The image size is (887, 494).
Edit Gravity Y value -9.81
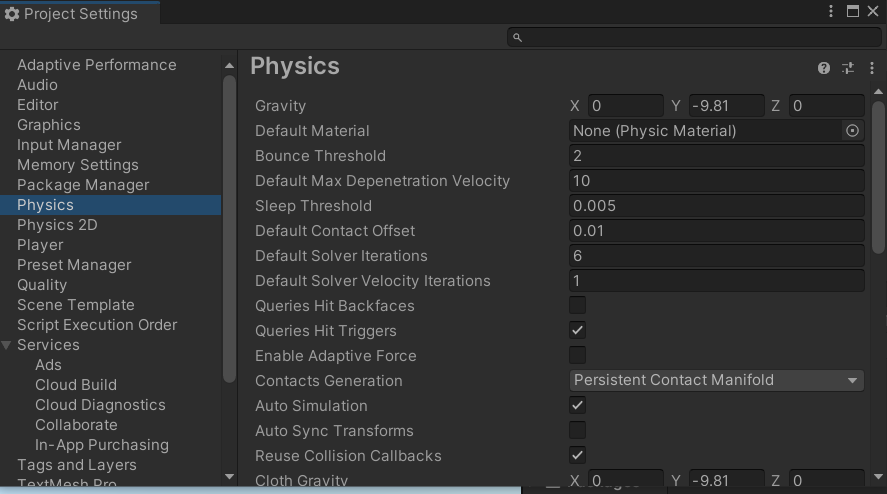726,106
